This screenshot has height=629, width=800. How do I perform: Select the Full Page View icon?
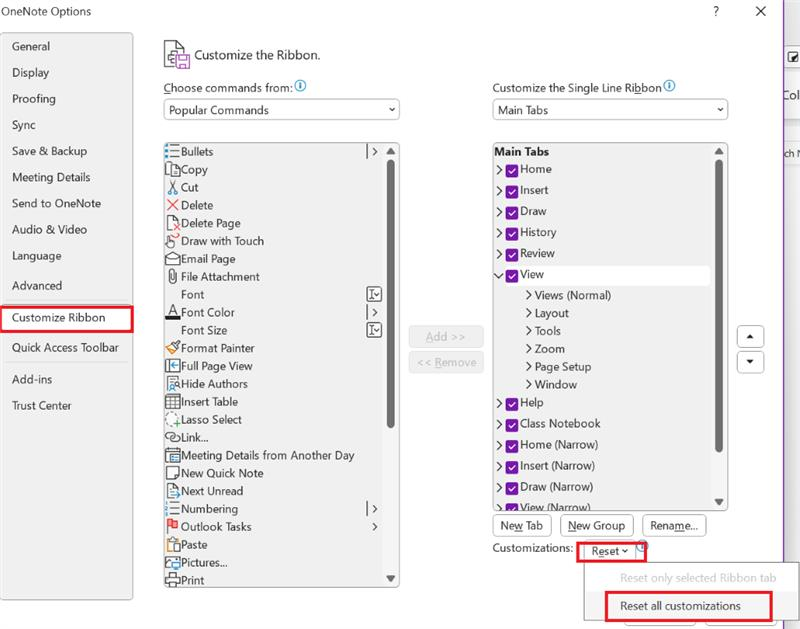(172, 366)
